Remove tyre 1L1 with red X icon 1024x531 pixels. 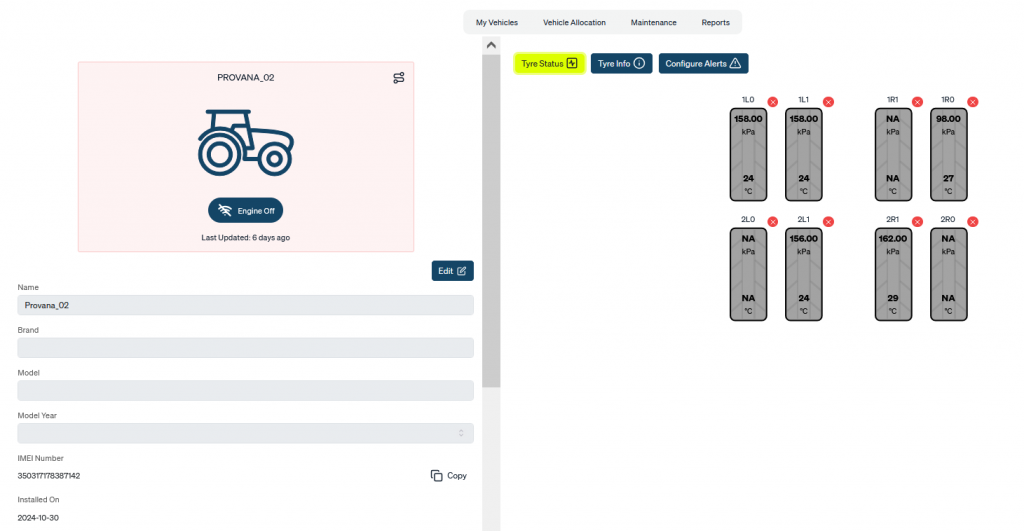pyautogui.click(x=828, y=102)
